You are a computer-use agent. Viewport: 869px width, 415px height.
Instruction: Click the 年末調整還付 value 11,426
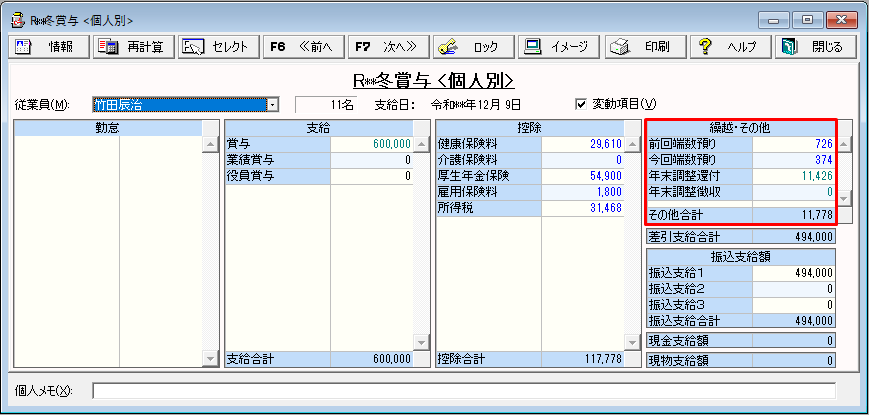793,176
